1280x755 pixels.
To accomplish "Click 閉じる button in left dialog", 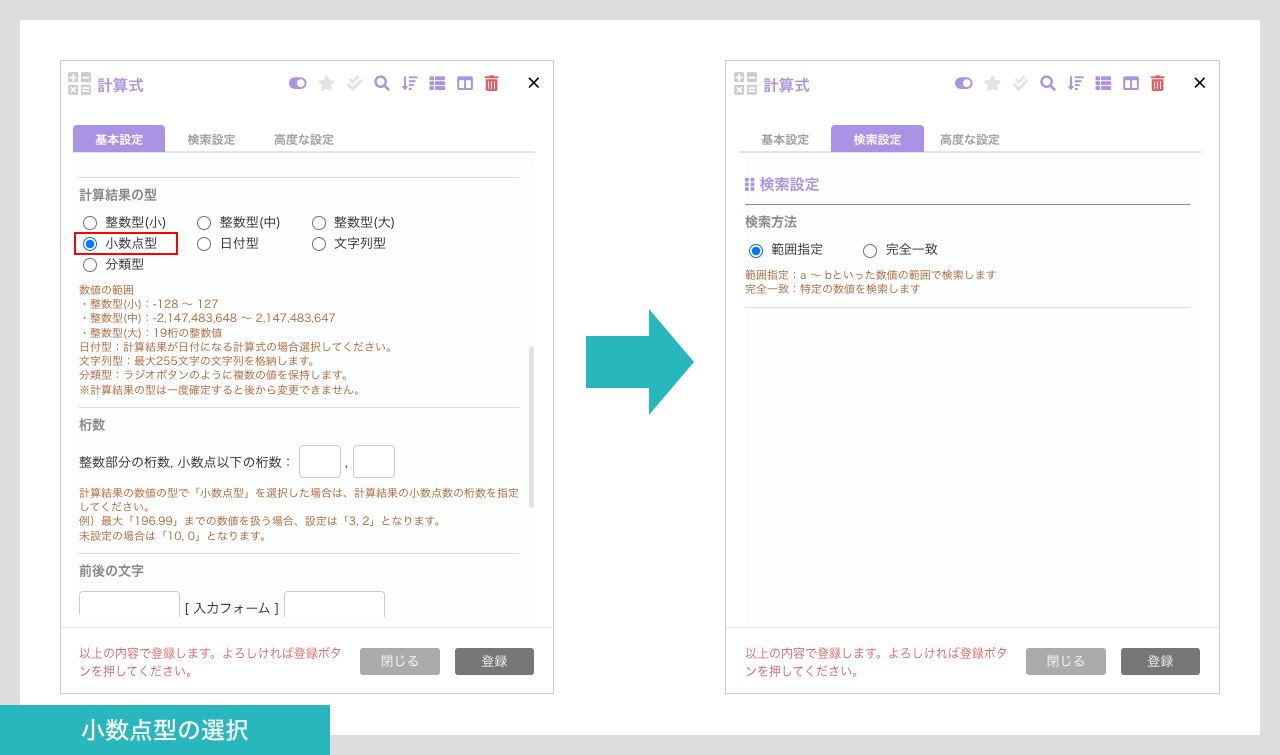I will [x=400, y=661].
